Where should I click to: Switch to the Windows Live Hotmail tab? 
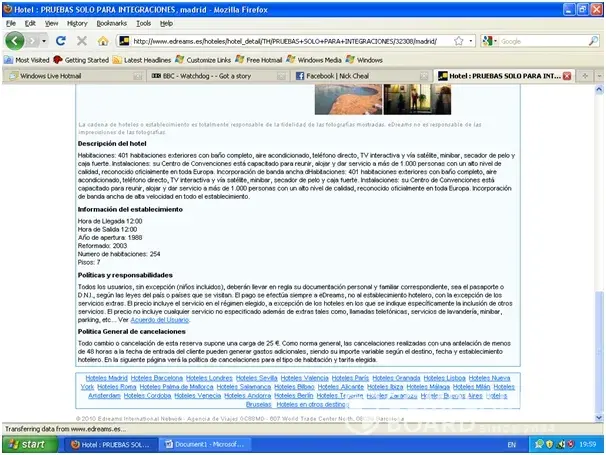(x=74, y=76)
